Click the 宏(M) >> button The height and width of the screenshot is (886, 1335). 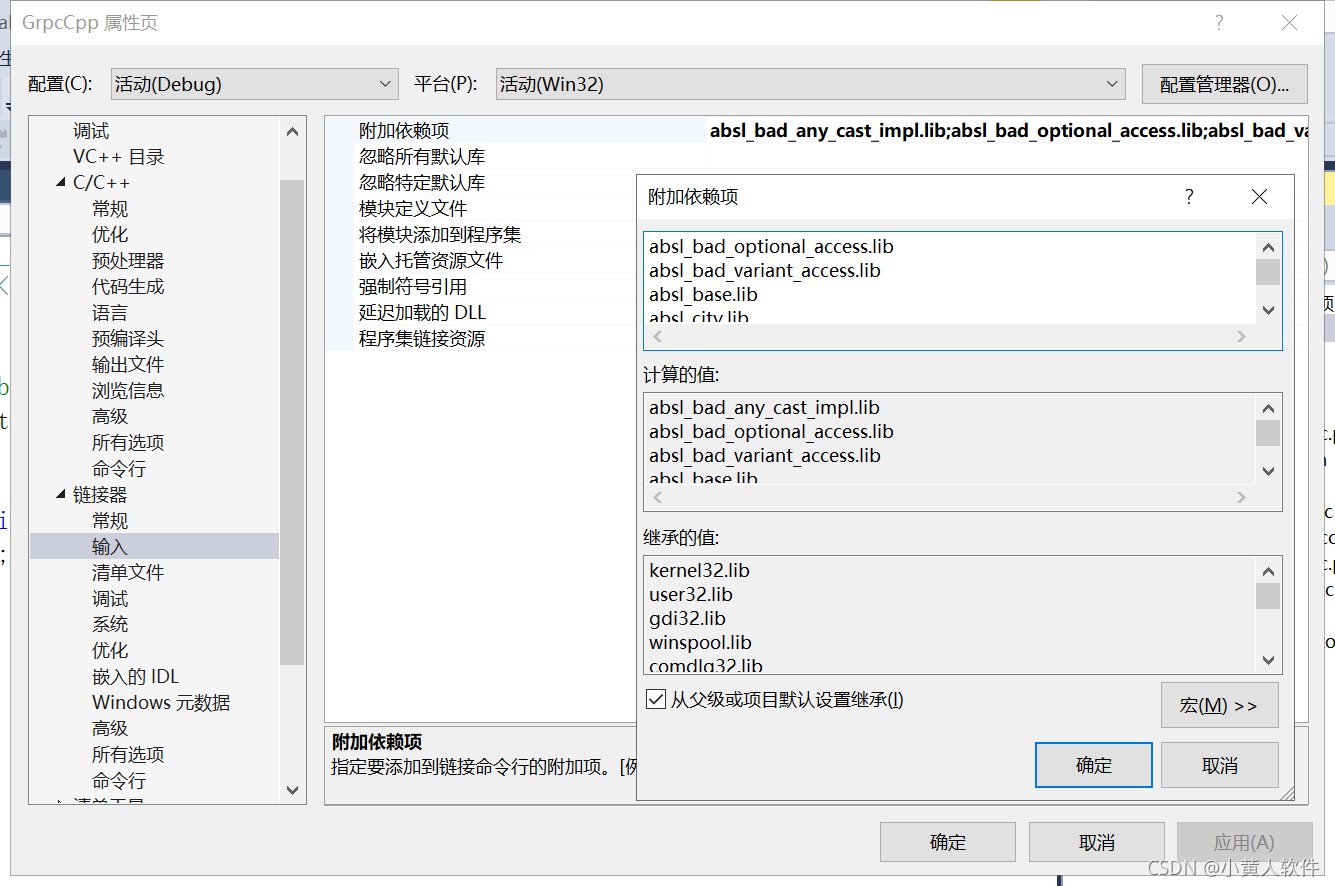1219,705
